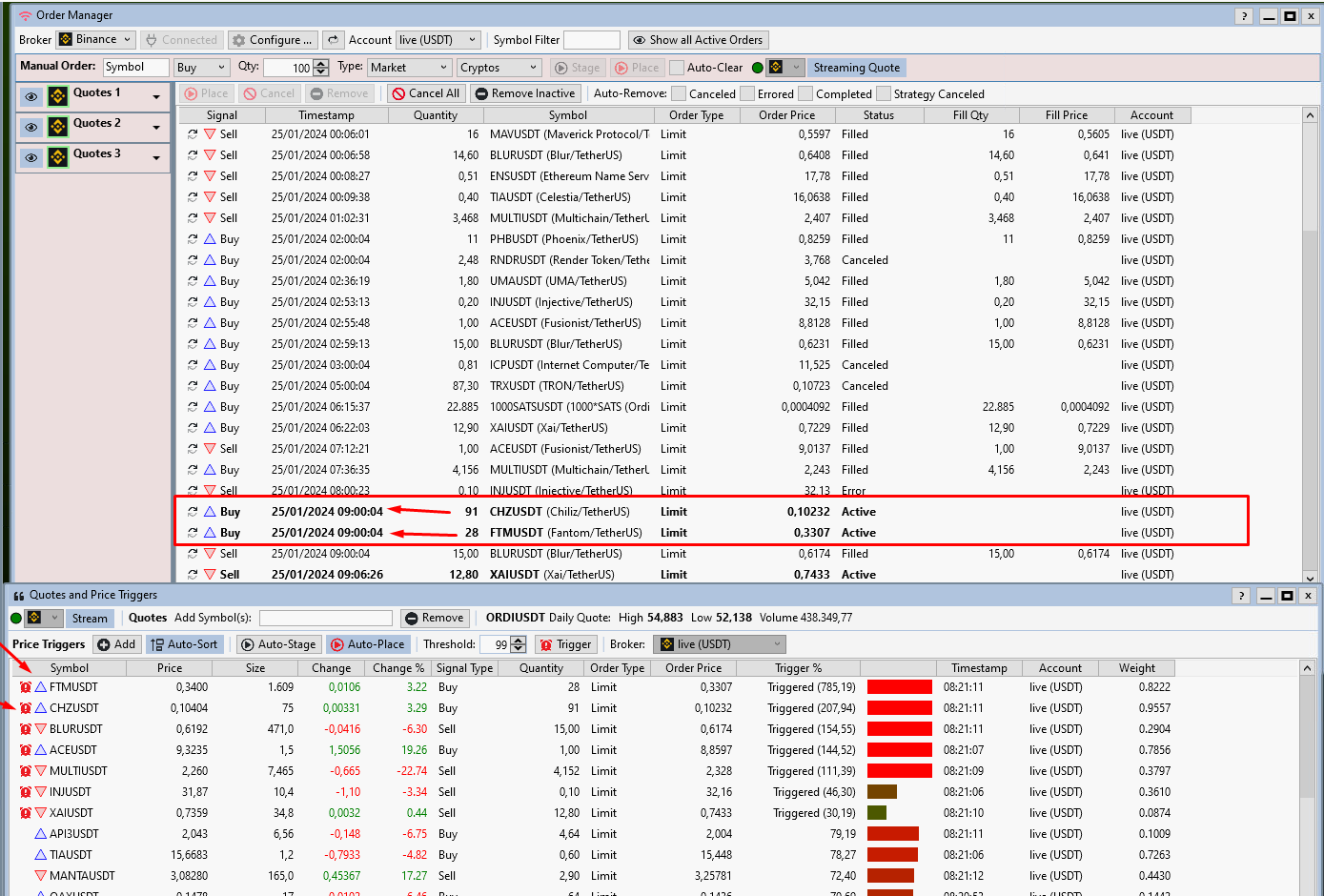Image resolution: width=1324 pixels, height=896 pixels.
Task: Click sell triangle icon on XAIUSDT order row
Action: click(x=210, y=575)
